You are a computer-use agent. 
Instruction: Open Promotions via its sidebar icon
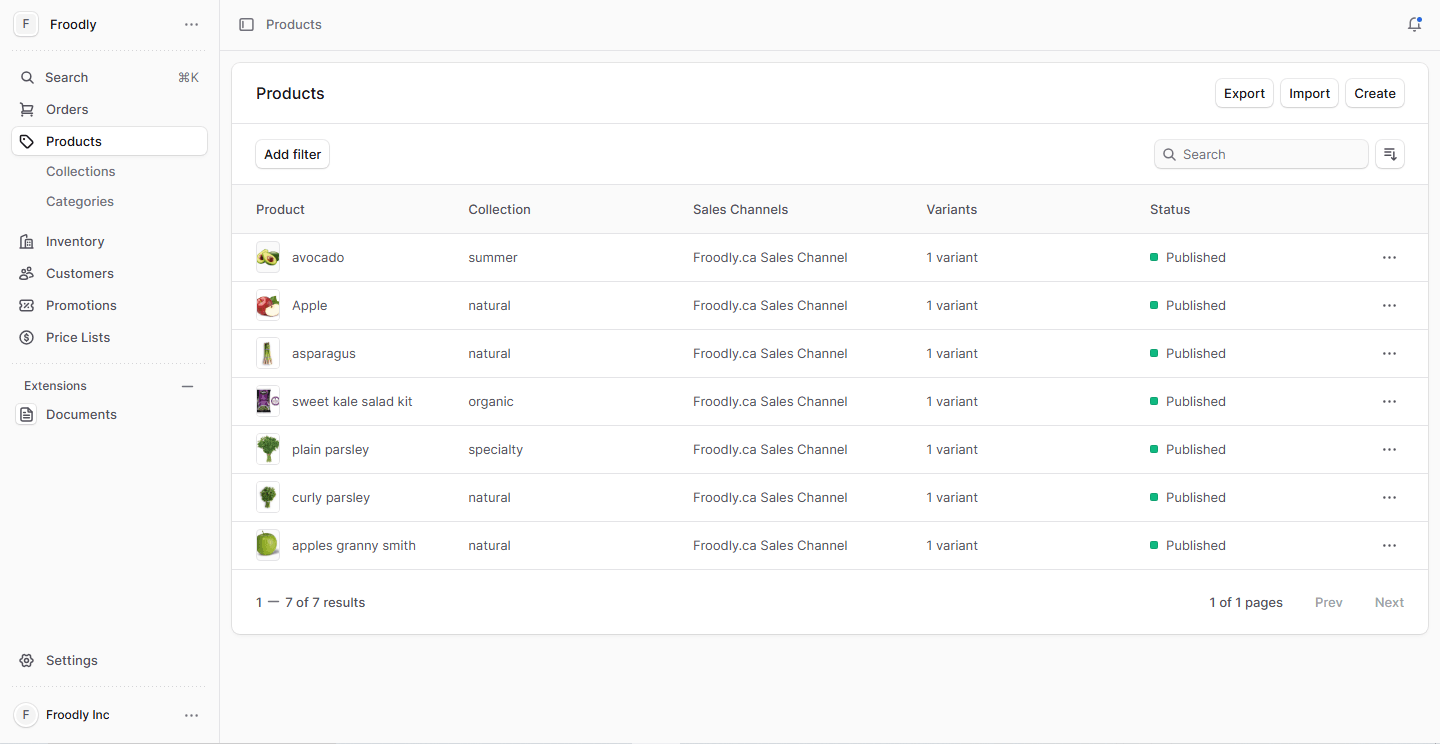click(x=27, y=305)
